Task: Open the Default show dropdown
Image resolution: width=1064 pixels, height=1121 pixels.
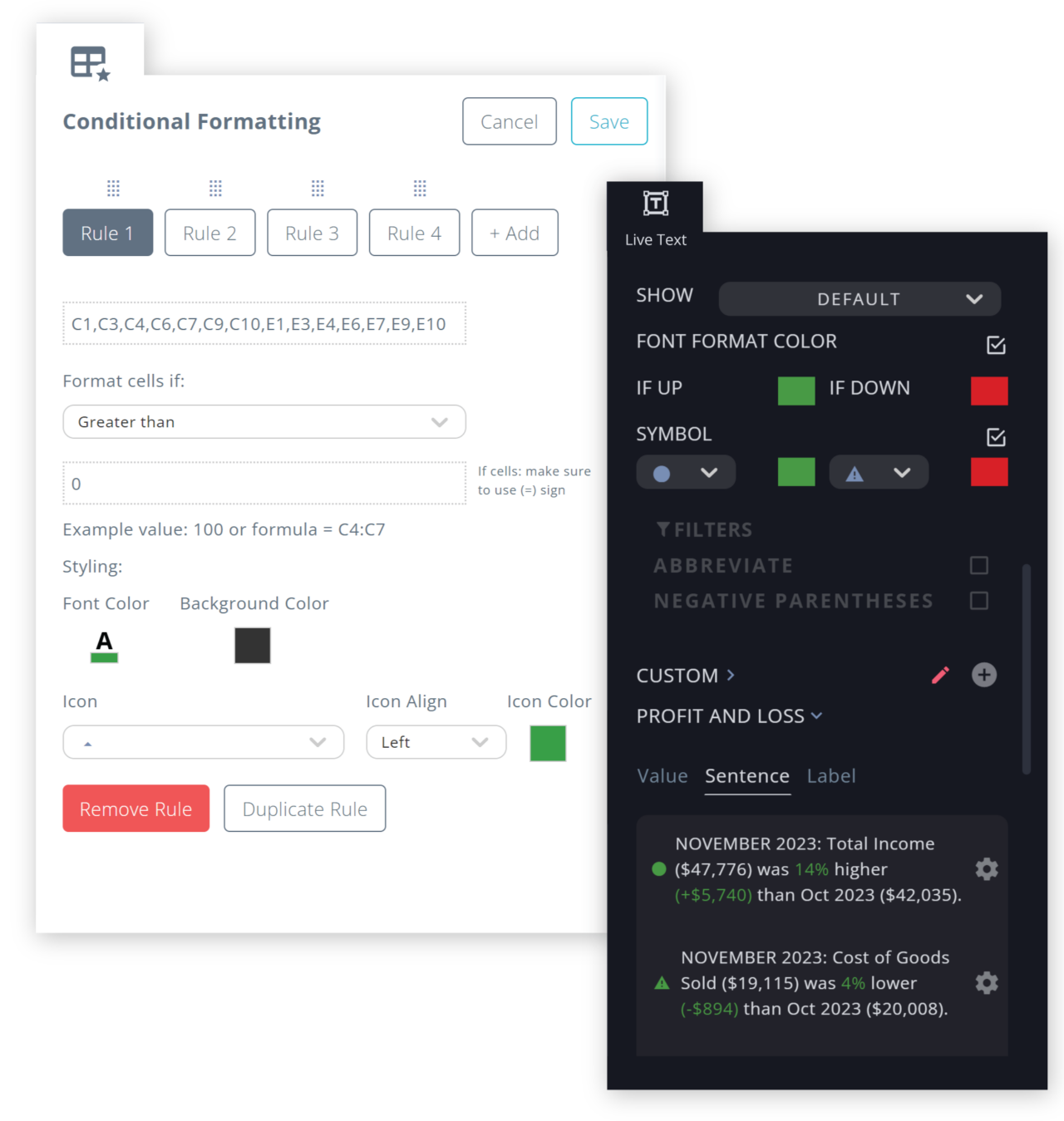Action: click(x=859, y=299)
